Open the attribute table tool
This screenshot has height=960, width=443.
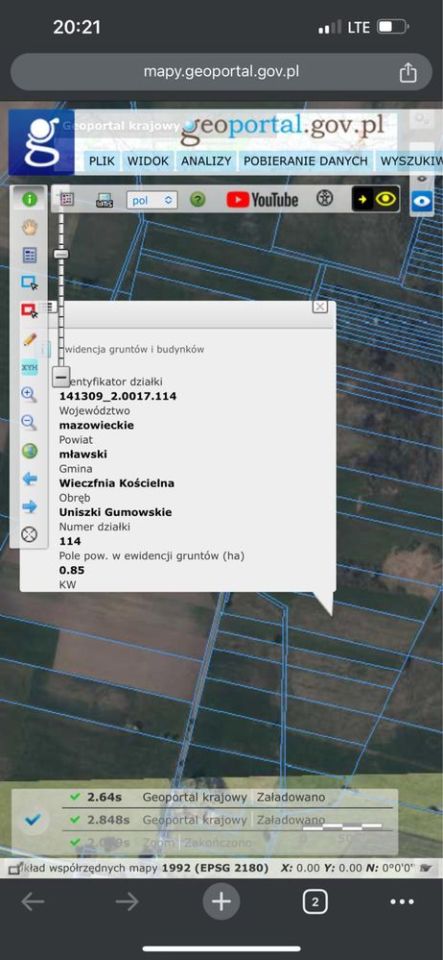click(29, 255)
